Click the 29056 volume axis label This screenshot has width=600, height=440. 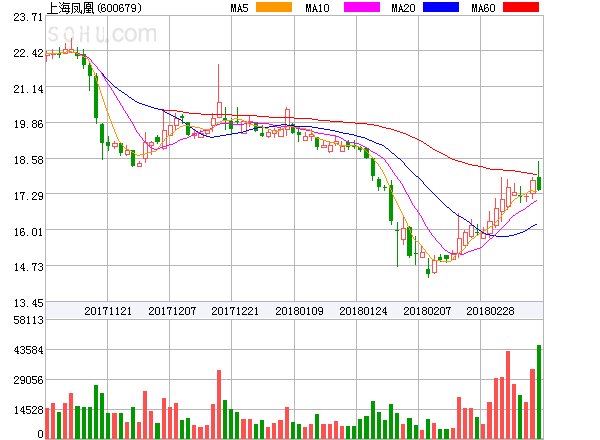pyautogui.click(x=28, y=380)
